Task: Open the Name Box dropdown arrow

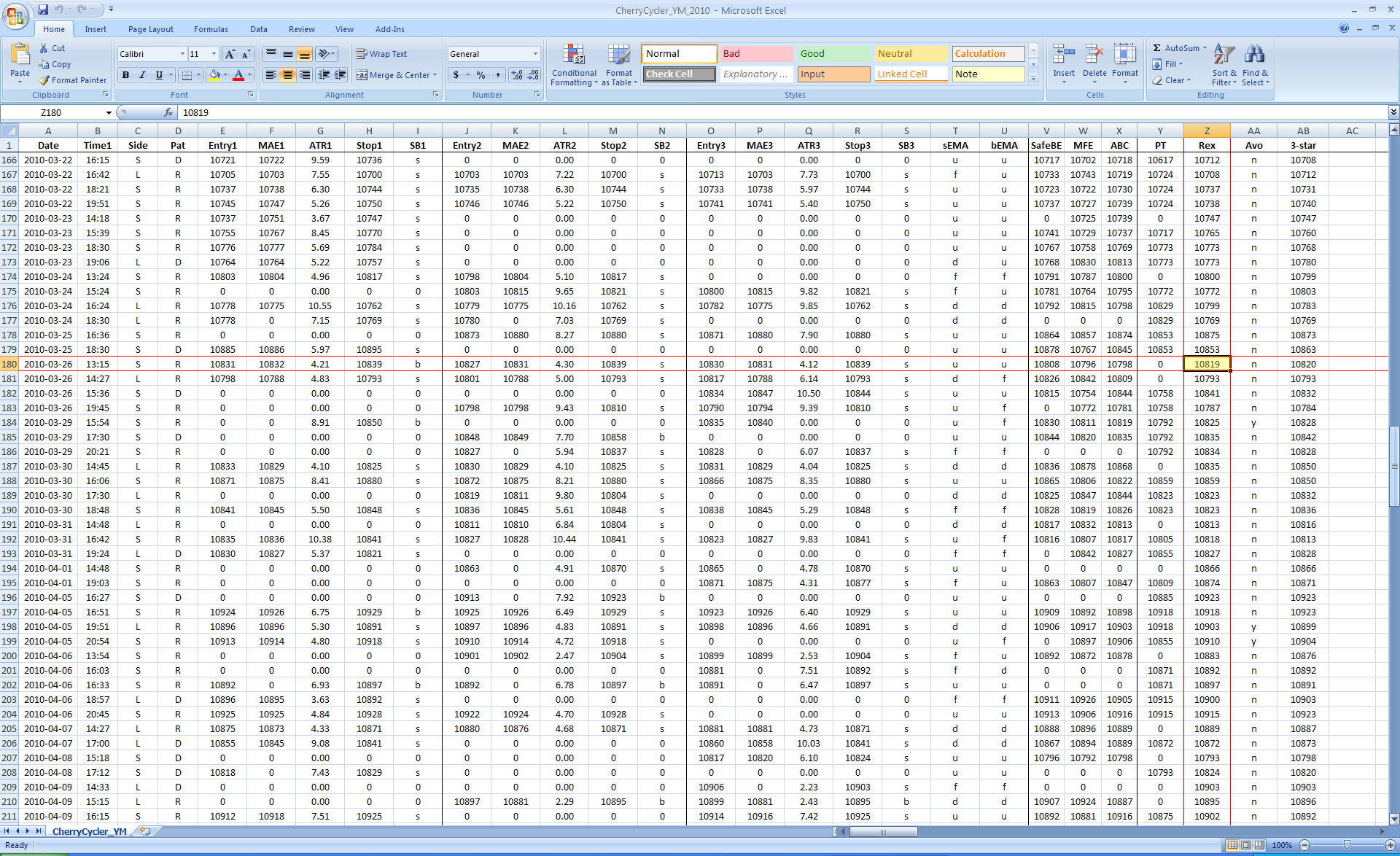Action: coord(109,113)
